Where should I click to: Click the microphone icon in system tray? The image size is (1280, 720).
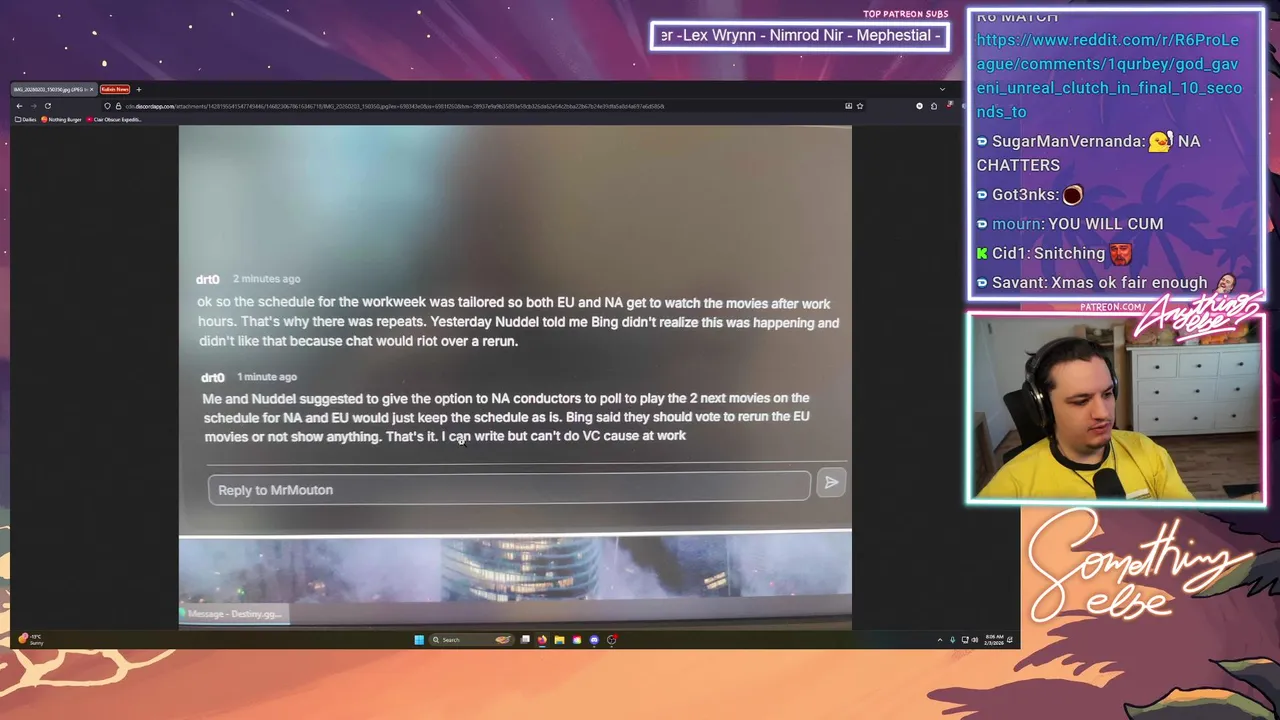click(x=953, y=640)
